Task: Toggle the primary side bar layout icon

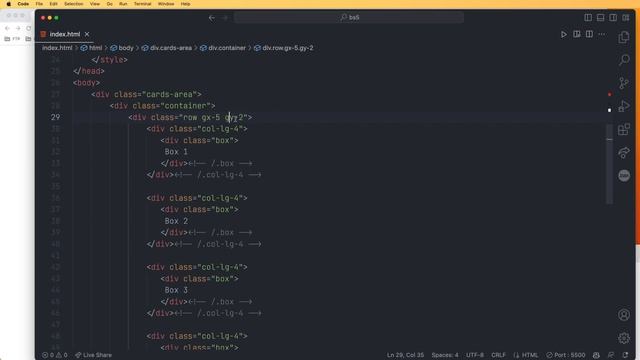Action: click(x=588, y=18)
